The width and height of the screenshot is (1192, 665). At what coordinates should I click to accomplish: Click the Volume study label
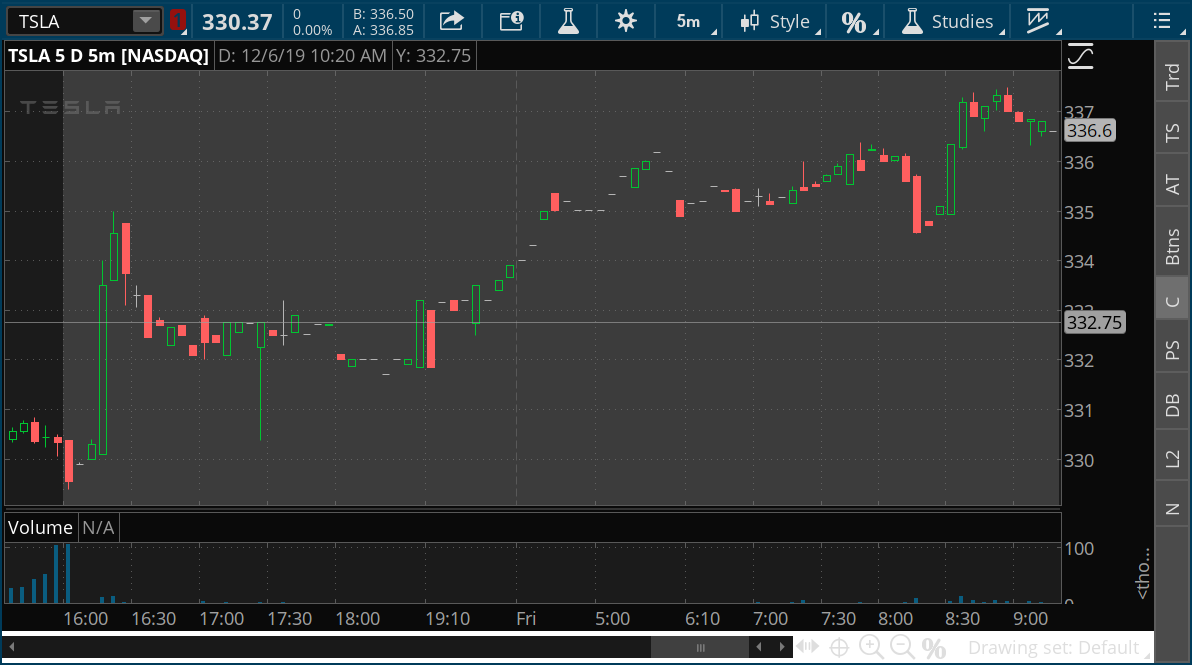click(40, 527)
